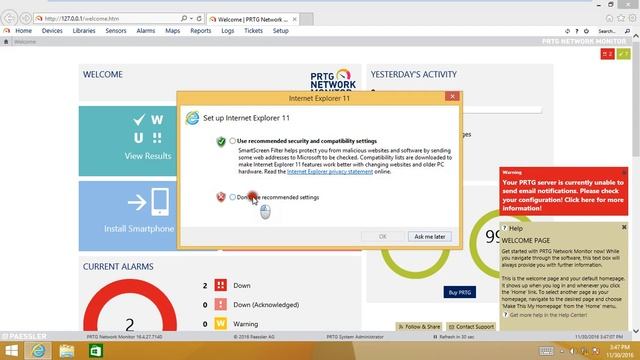
Task: Click the browser forward button
Action: [26, 18]
